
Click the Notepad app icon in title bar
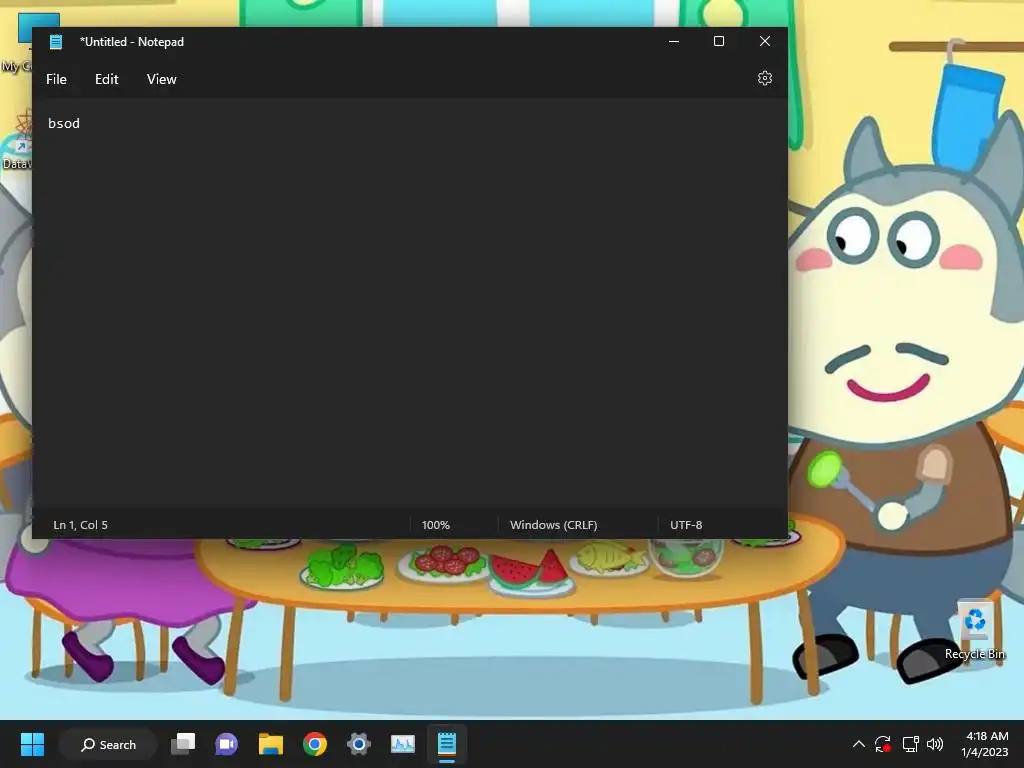pos(56,42)
